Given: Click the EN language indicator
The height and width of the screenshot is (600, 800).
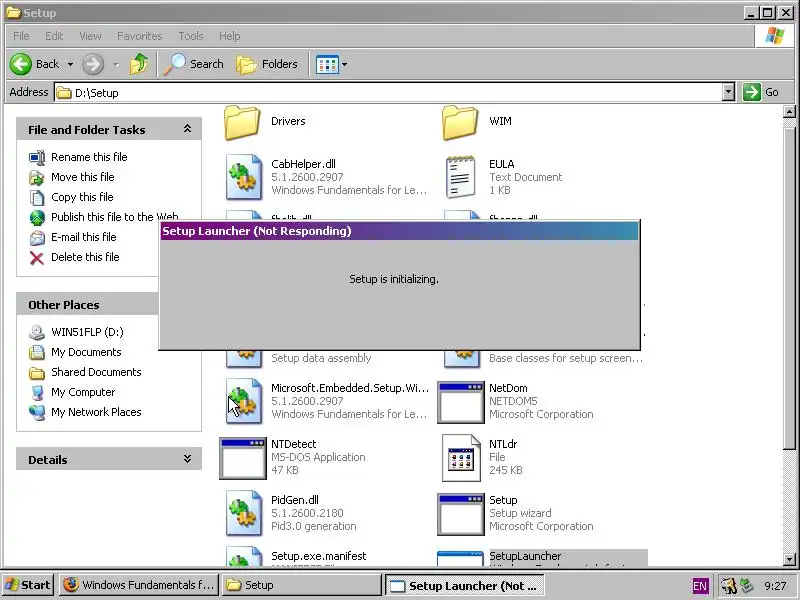Looking at the screenshot, I should pos(700,586).
